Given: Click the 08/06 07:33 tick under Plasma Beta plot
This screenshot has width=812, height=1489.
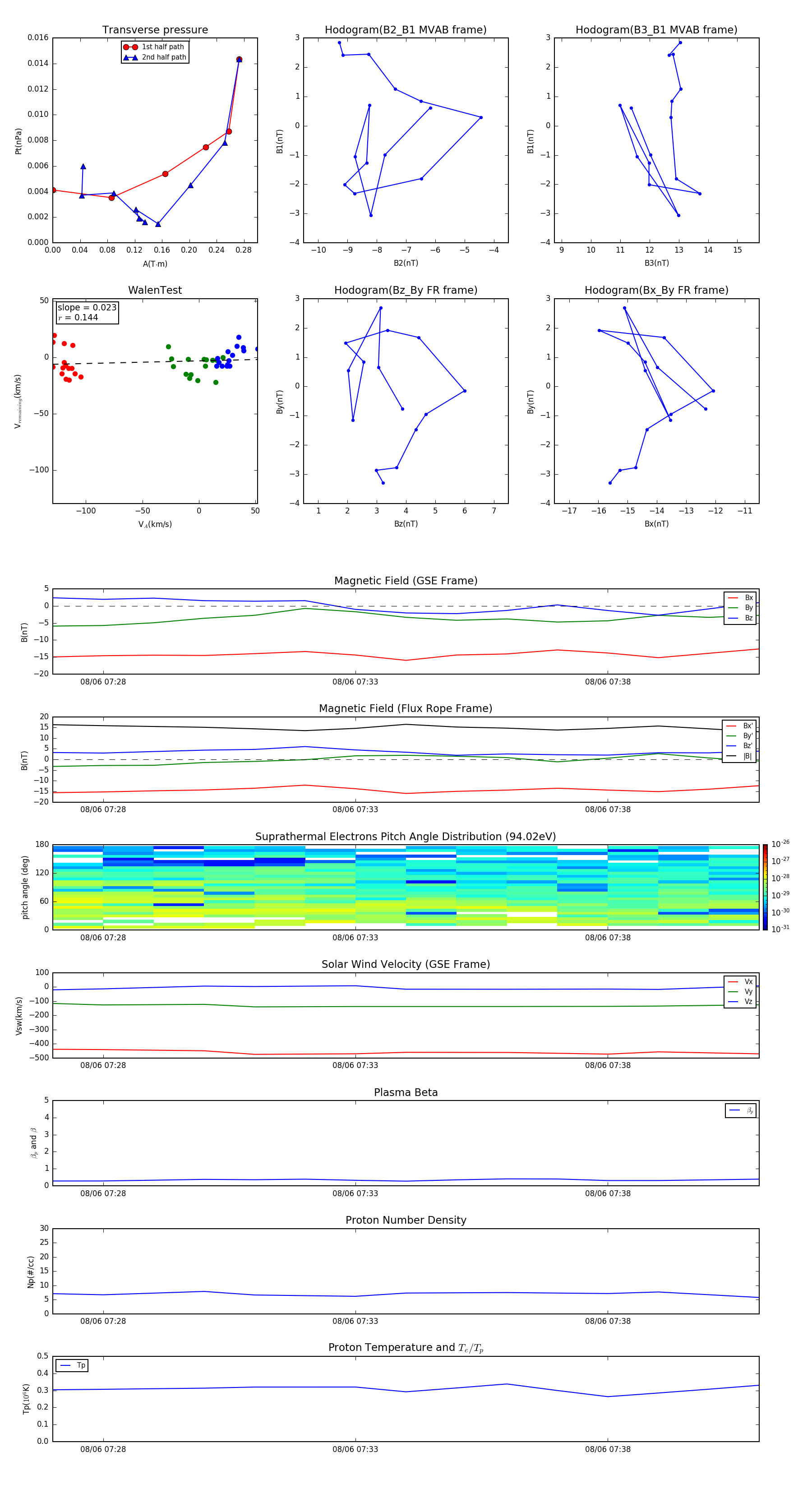Looking at the screenshot, I should point(355,1193).
